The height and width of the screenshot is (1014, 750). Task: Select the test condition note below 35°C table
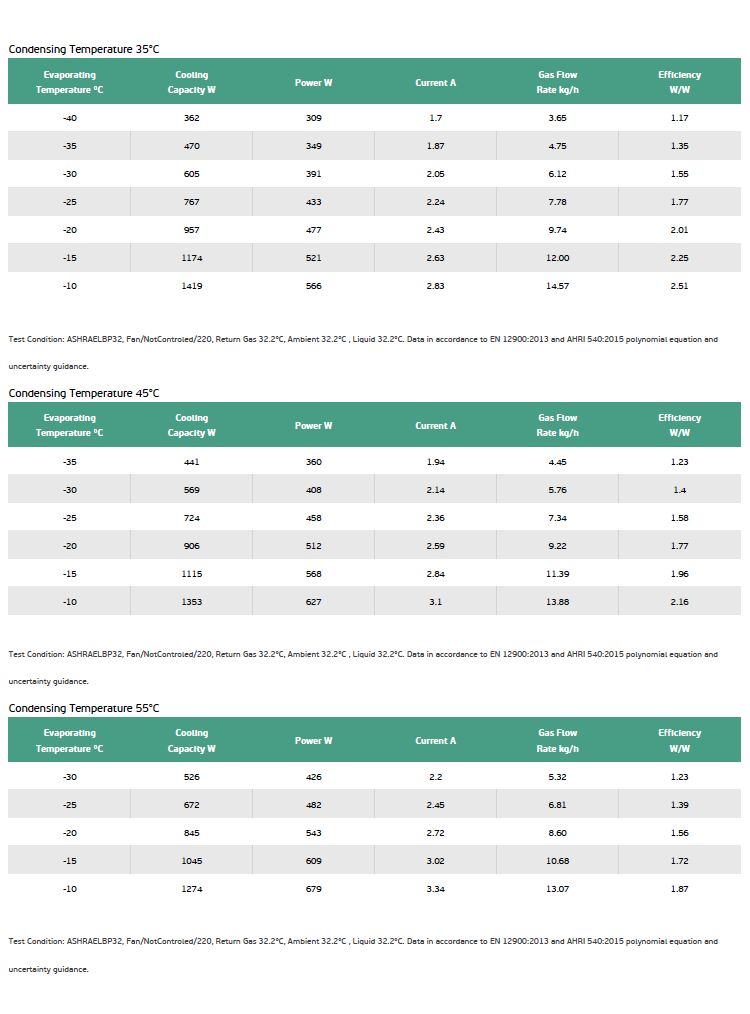click(x=363, y=352)
